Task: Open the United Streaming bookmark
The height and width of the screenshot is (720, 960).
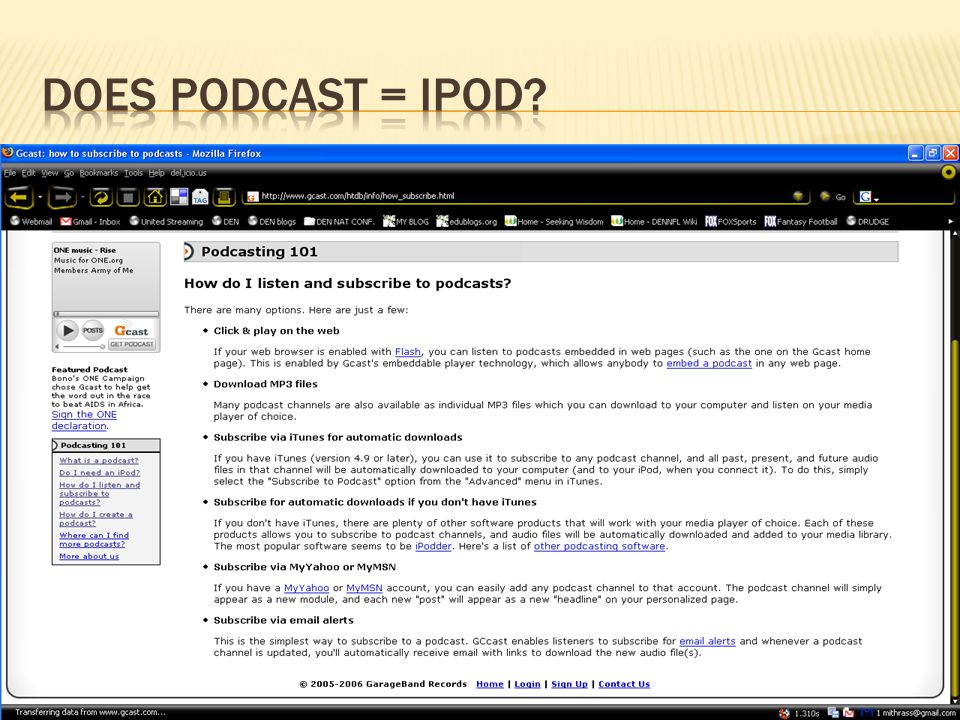Action: [166, 222]
